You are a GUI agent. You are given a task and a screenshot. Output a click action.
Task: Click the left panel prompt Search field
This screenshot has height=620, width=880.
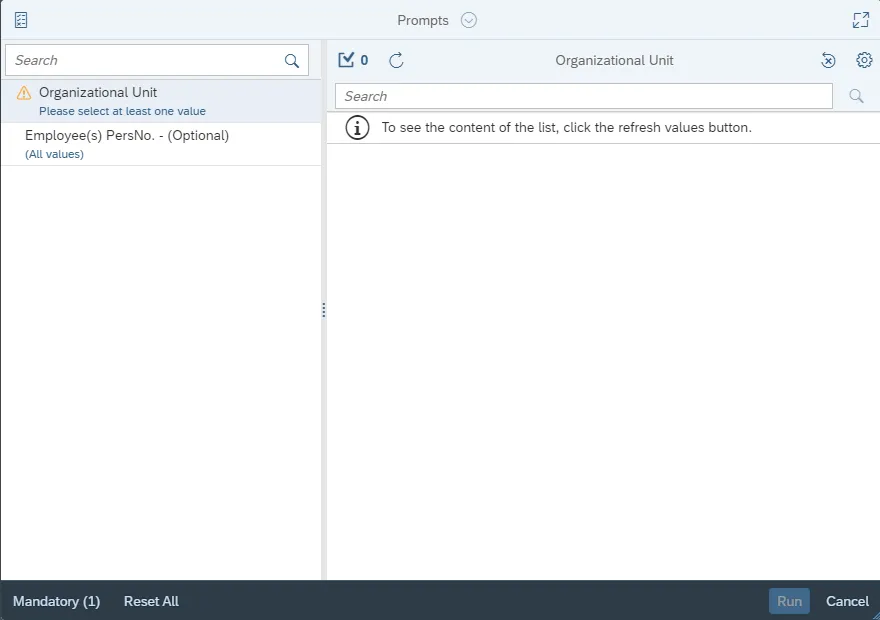click(145, 60)
